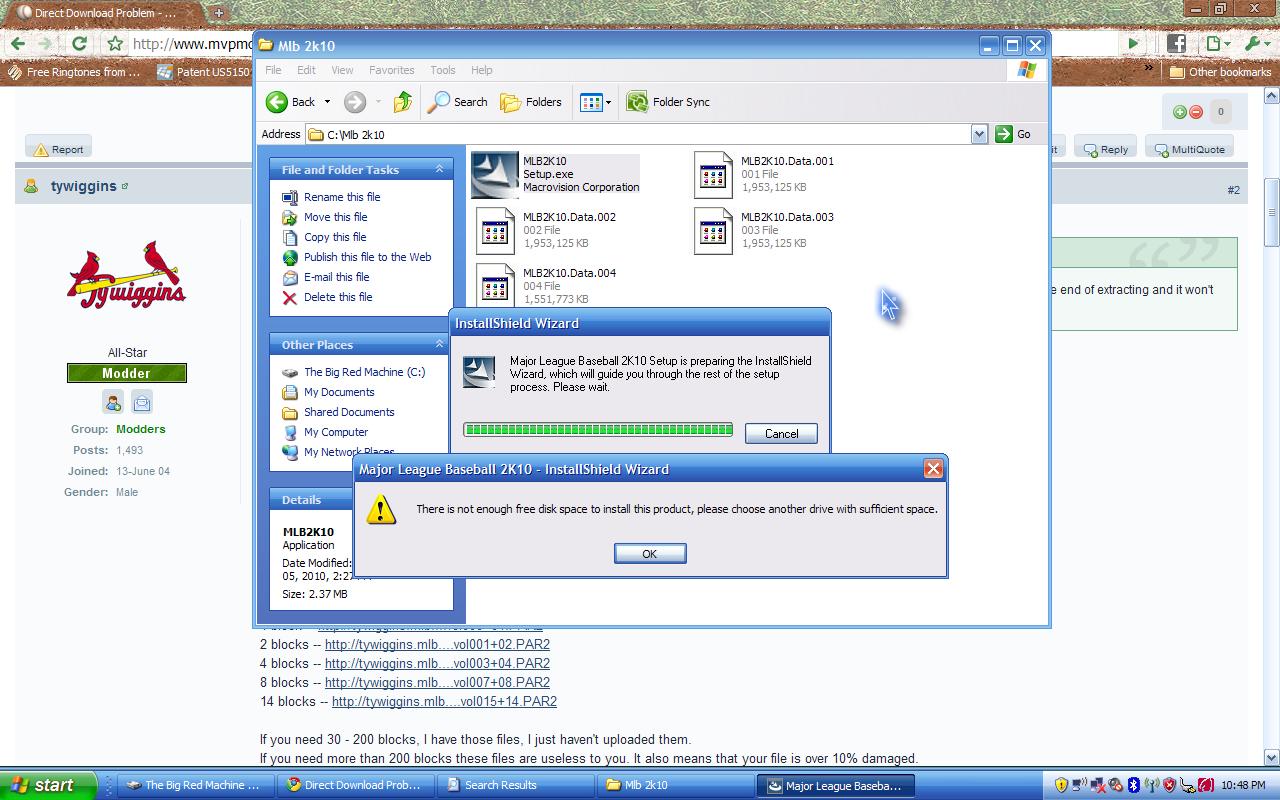Collapse the Other Places panel
The image size is (1280, 800).
438,345
